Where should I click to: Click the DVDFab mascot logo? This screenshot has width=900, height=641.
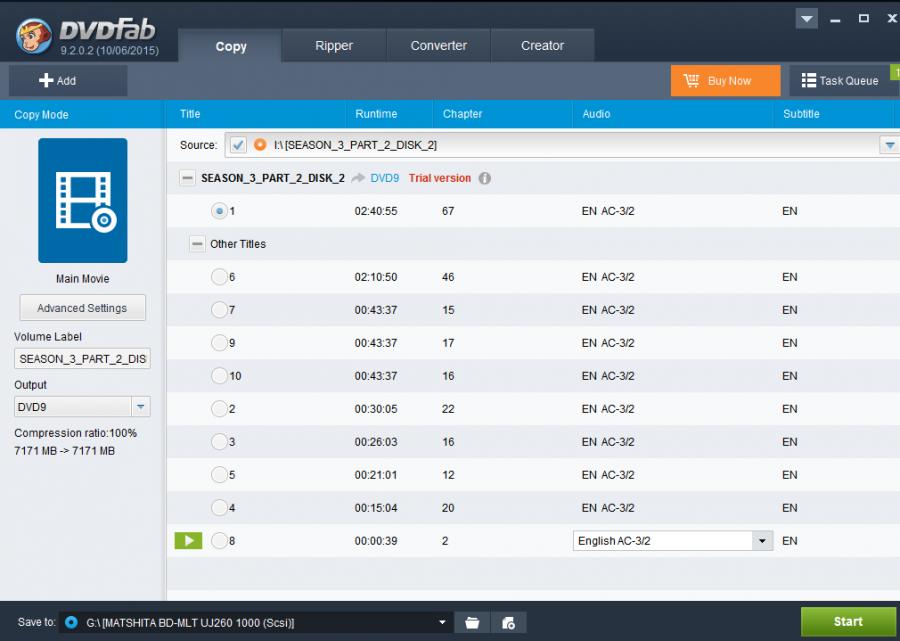pos(33,37)
